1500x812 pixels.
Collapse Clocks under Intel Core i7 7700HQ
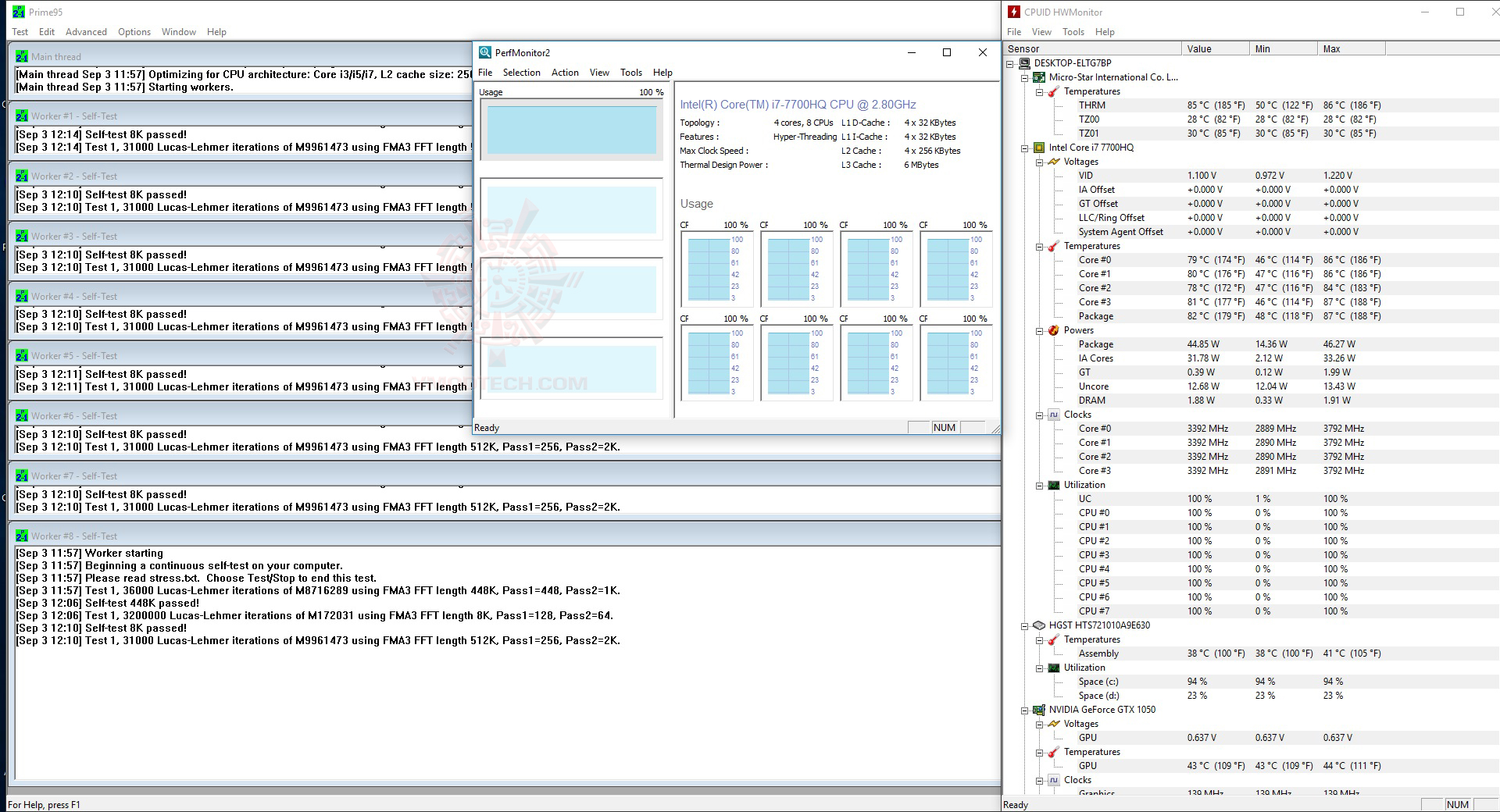pyautogui.click(x=1040, y=415)
